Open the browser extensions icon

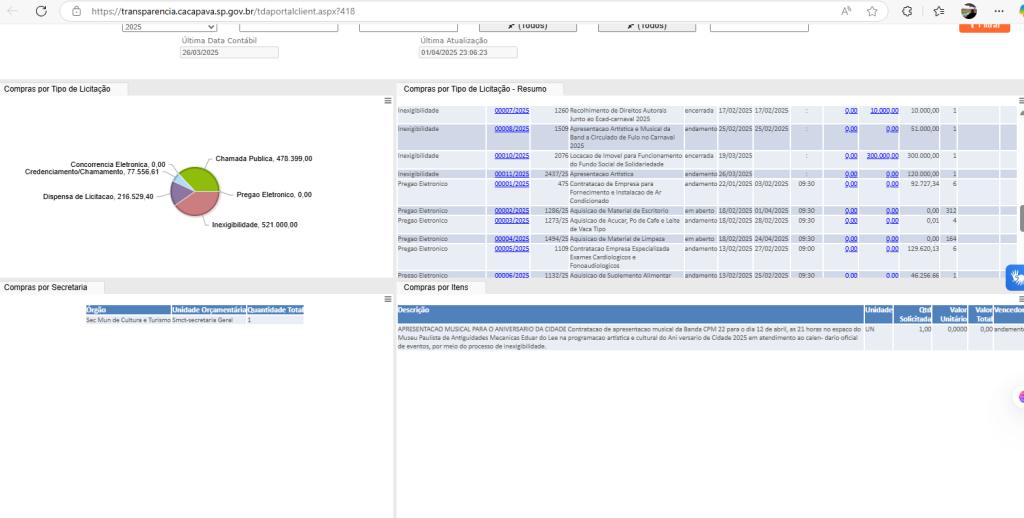click(x=906, y=11)
